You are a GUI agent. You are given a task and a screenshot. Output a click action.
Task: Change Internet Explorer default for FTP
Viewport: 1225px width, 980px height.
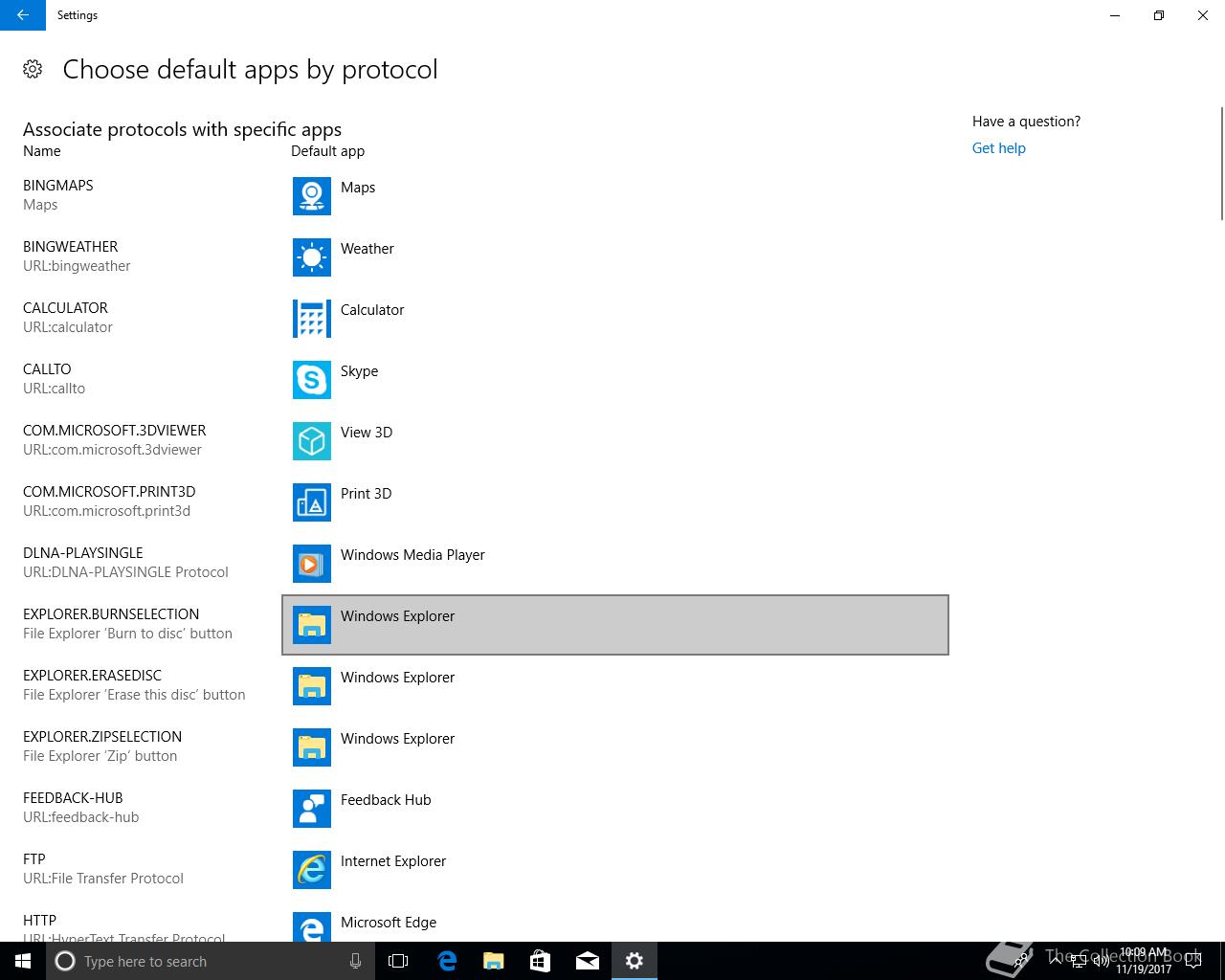[x=615, y=870]
